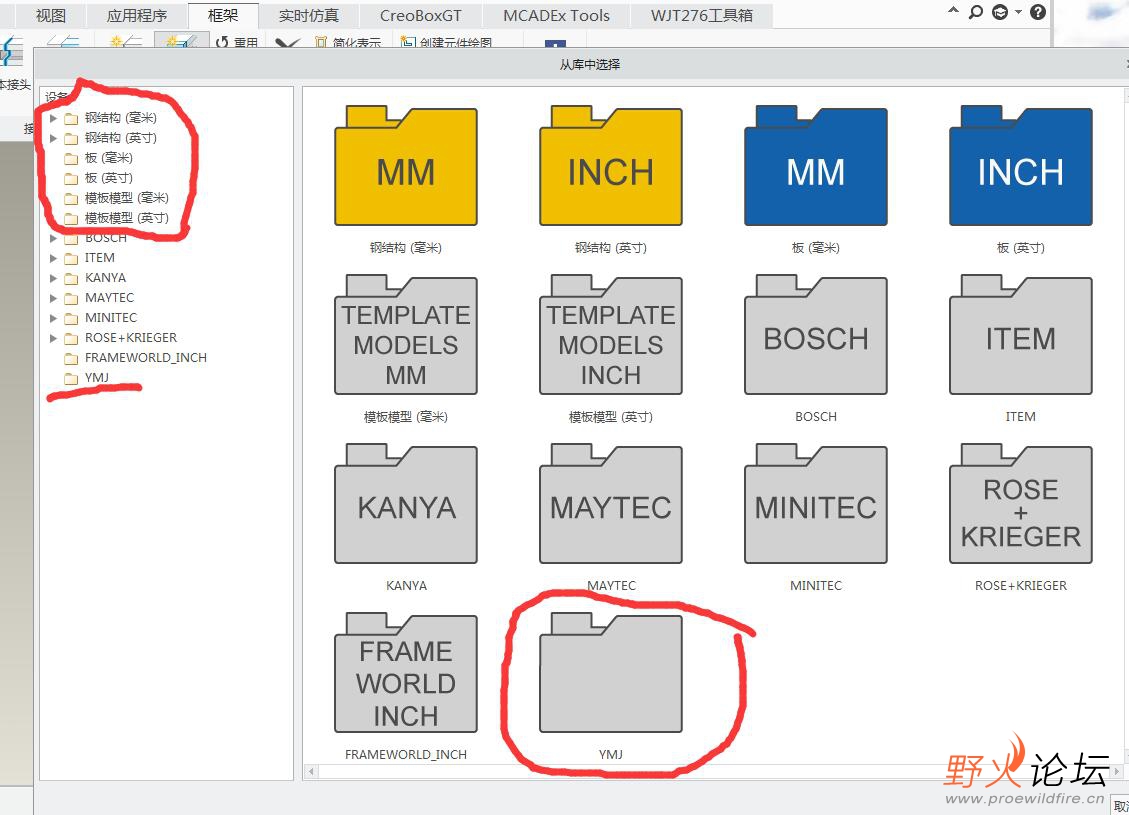This screenshot has width=1129, height=815.
Task: Select 模板模型 (毫米) in the tree
Action: click(x=127, y=198)
